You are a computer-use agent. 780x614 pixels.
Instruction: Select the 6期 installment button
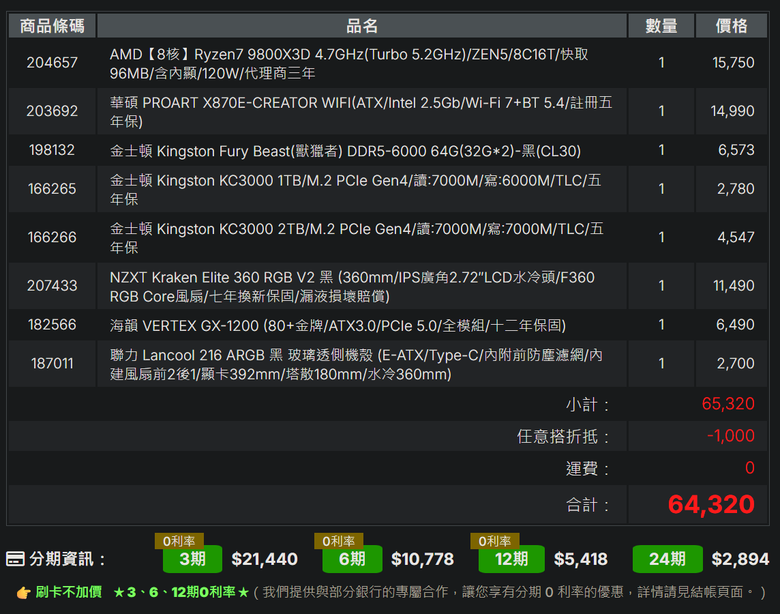click(352, 559)
